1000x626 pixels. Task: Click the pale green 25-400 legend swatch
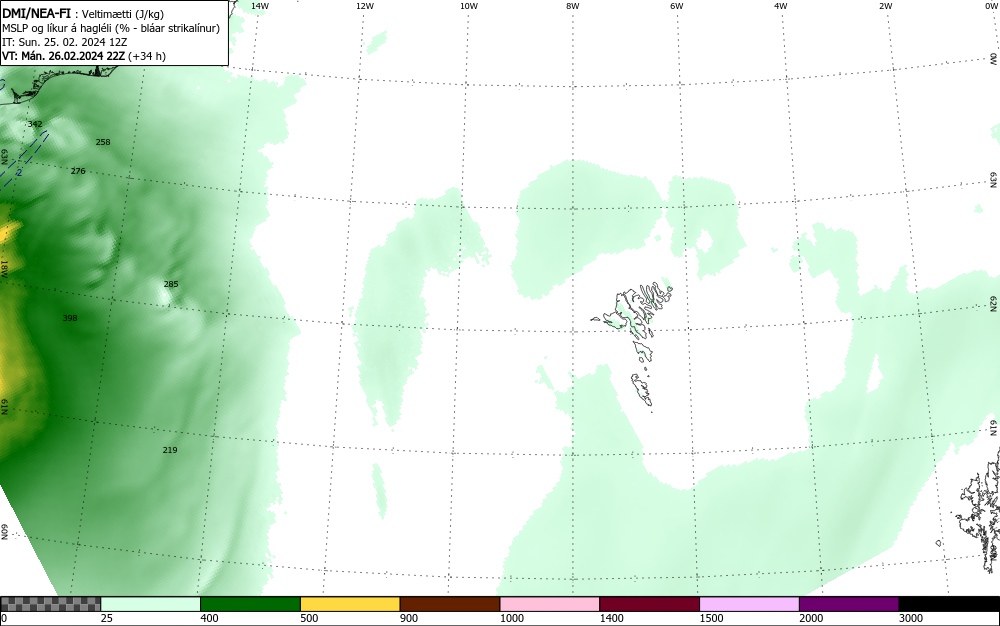click(151, 604)
